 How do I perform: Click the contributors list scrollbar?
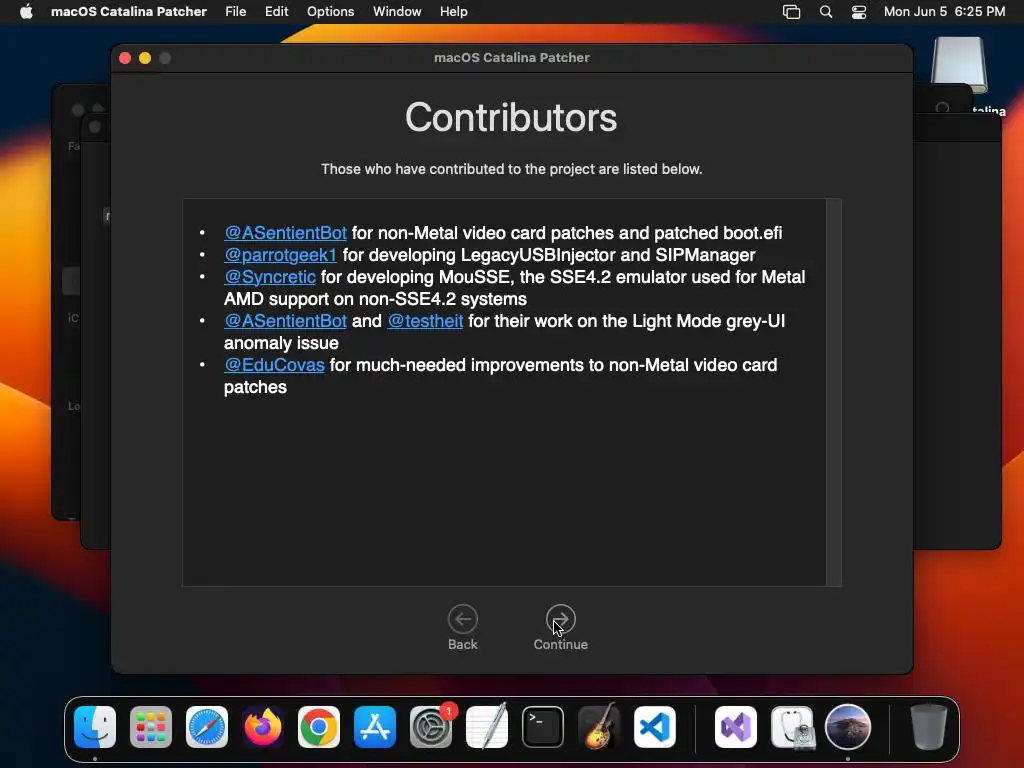[x=833, y=392]
